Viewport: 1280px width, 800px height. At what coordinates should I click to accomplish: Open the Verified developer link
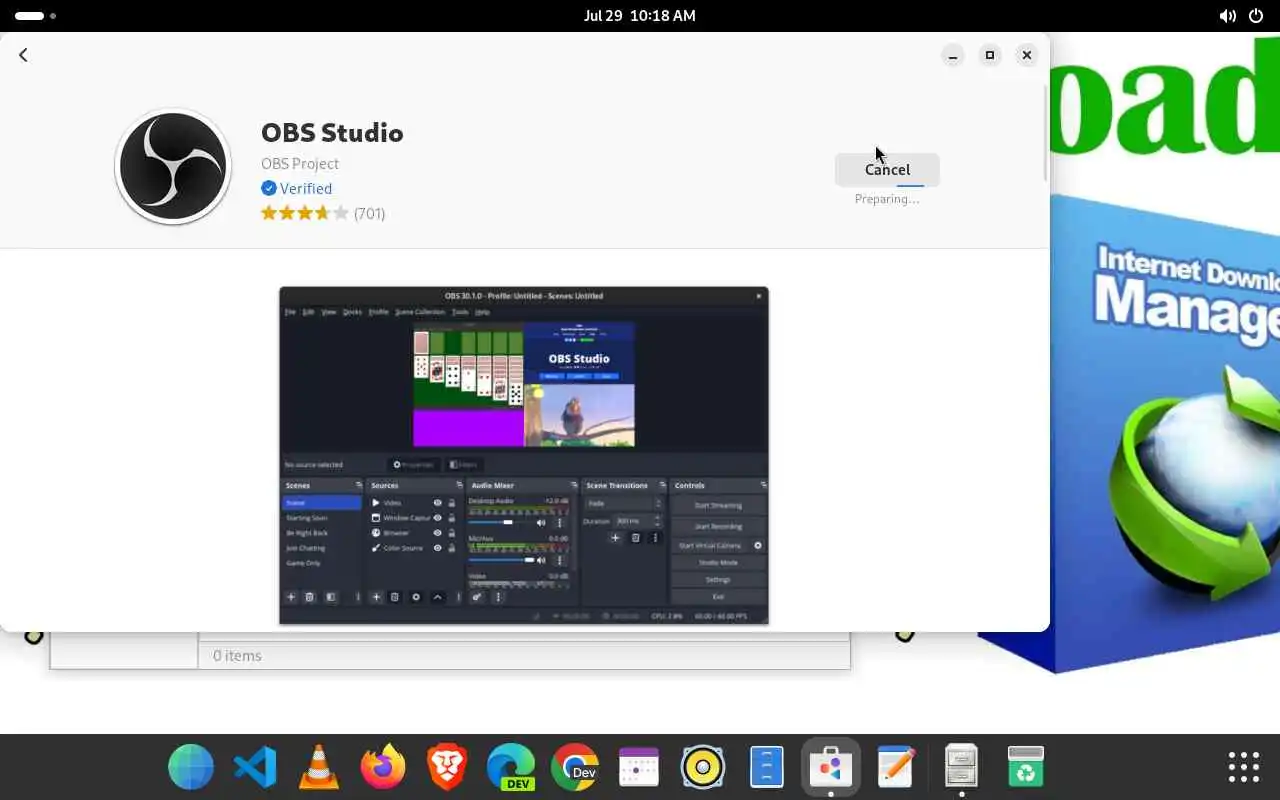coord(306,188)
